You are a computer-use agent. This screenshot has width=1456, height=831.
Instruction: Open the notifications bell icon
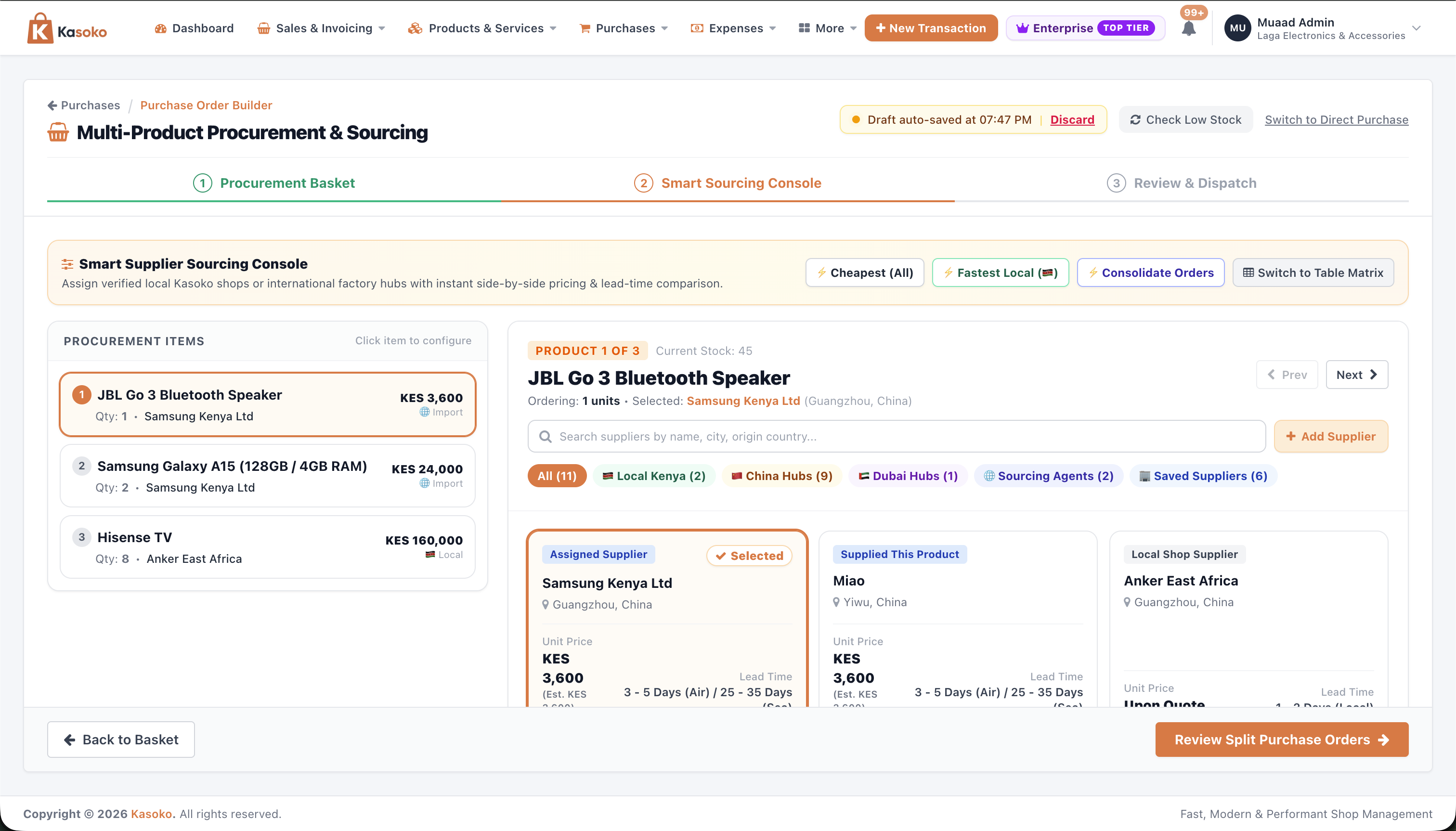coord(1188,28)
